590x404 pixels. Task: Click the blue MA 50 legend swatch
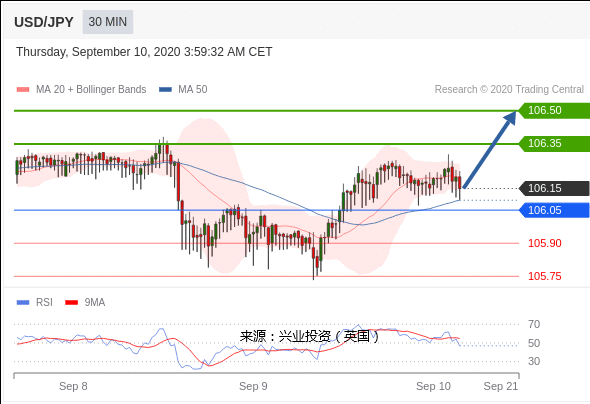pos(165,90)
